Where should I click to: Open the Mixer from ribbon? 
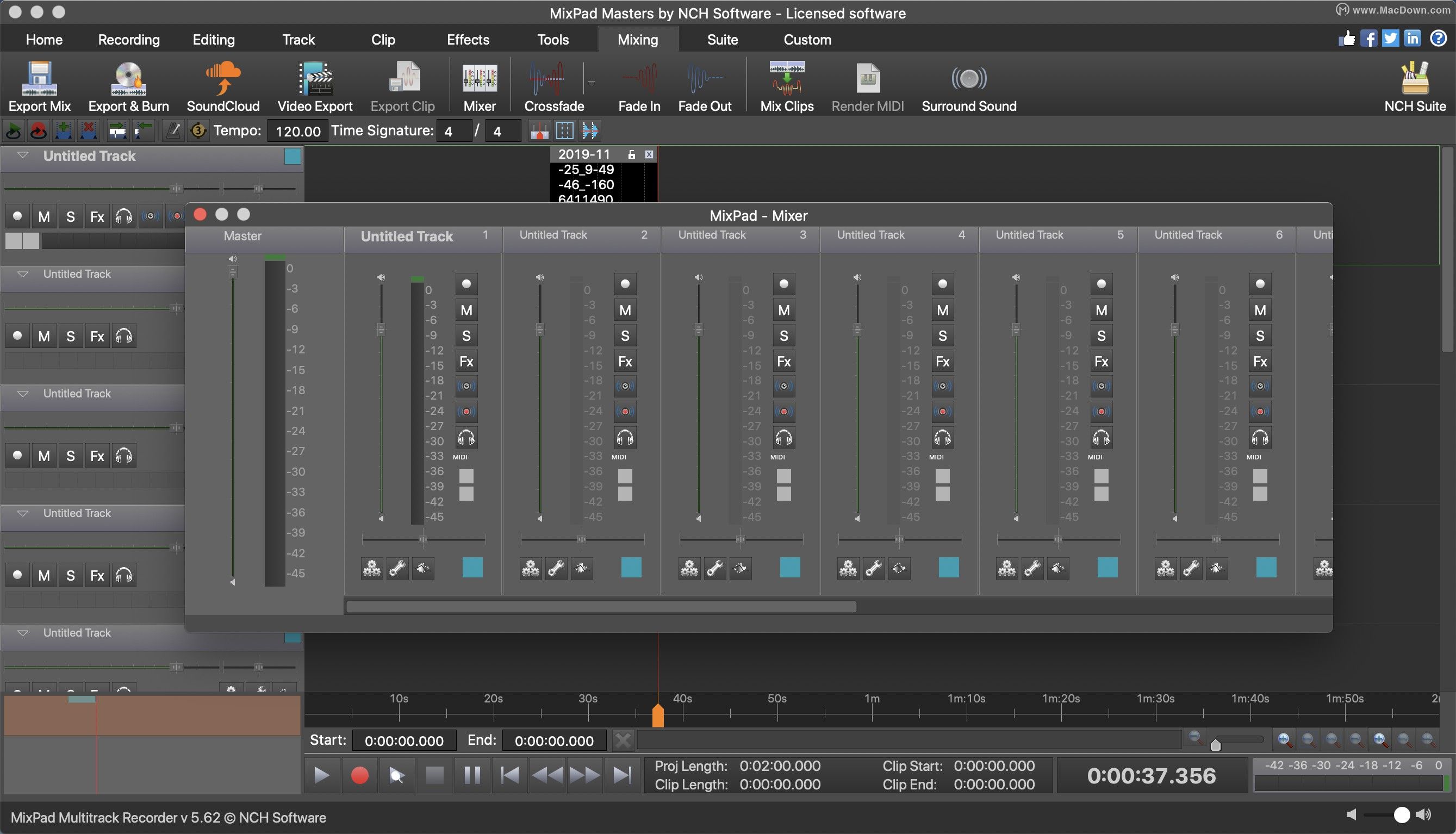pos(480,86)
